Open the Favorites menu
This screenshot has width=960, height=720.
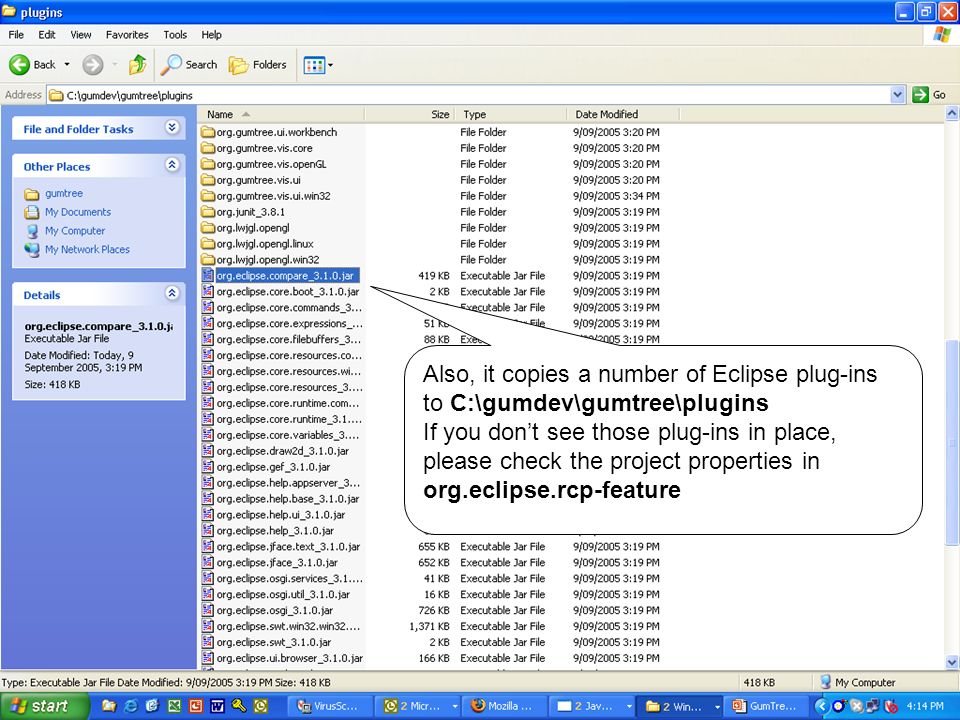pos(127,35)
